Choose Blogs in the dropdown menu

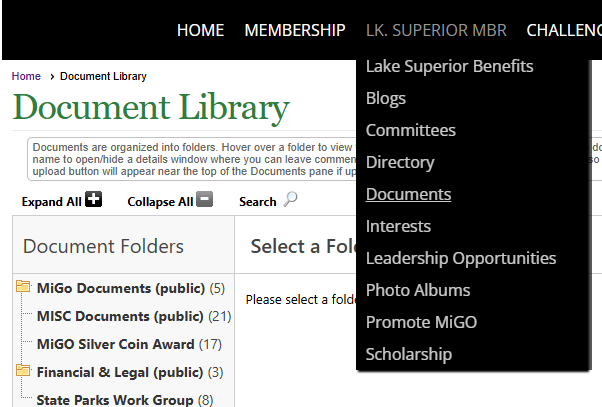coord(386,98)
